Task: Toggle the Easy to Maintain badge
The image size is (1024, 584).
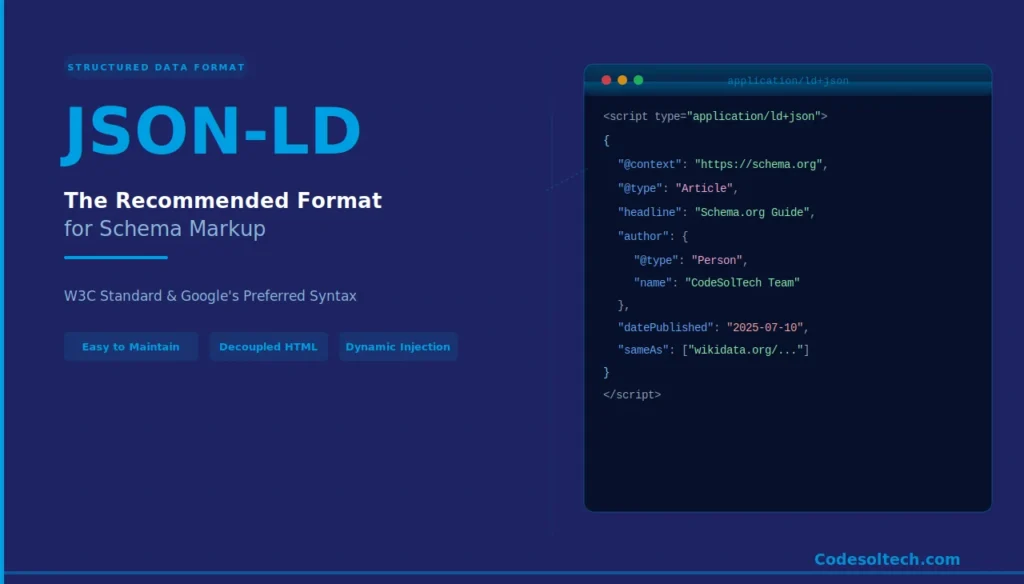Action: pyautogui.click(x=130, y=346)
